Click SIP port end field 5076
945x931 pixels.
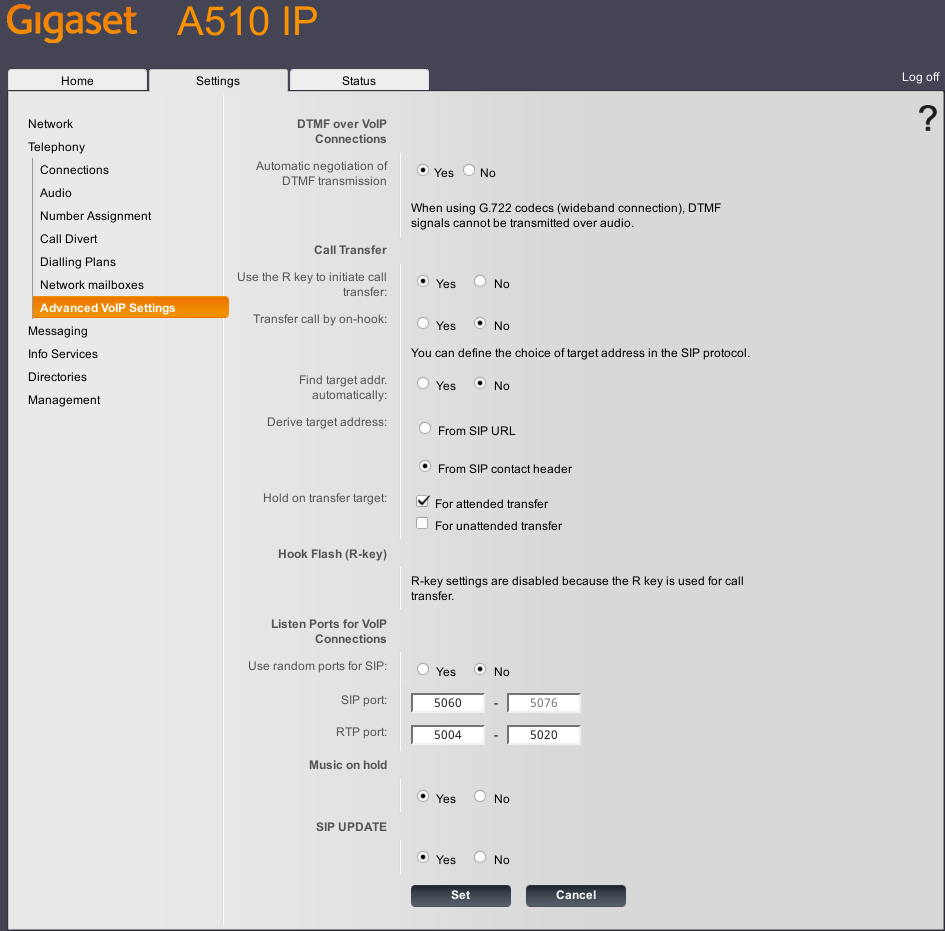(x=544, y=703)
